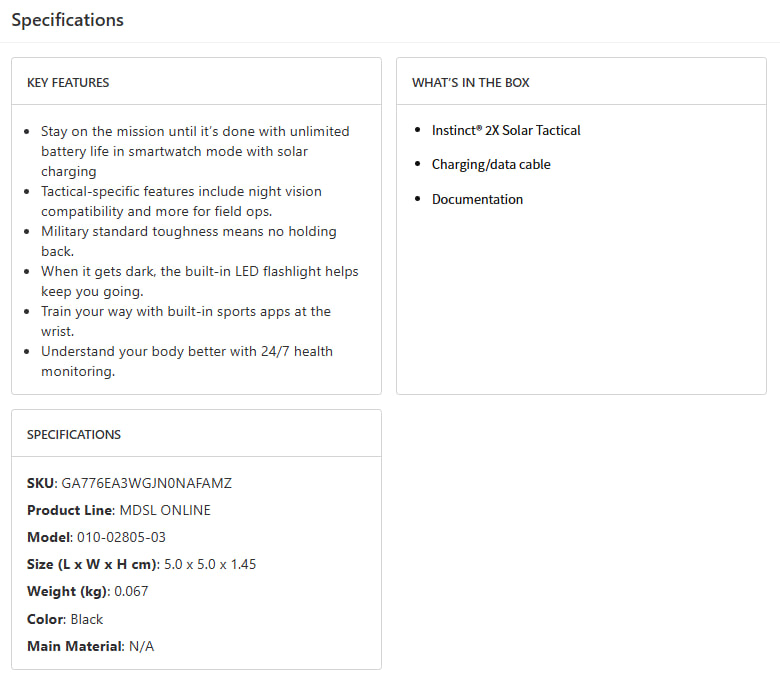Click the Military standard toughness bullet
780x681 pixels.
[189, 241]
